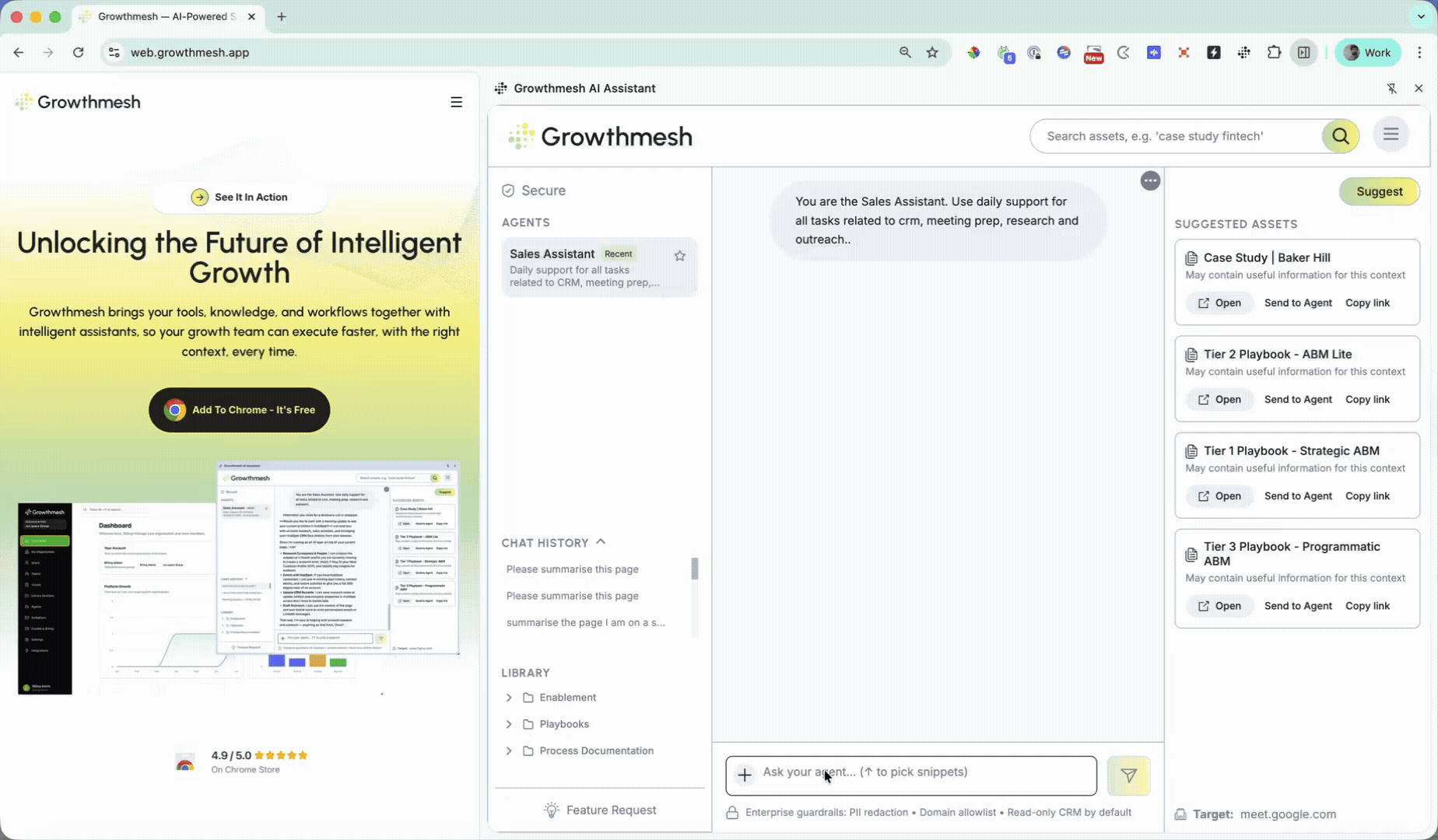Open the Work profile menu

(x=1368, y=52)
